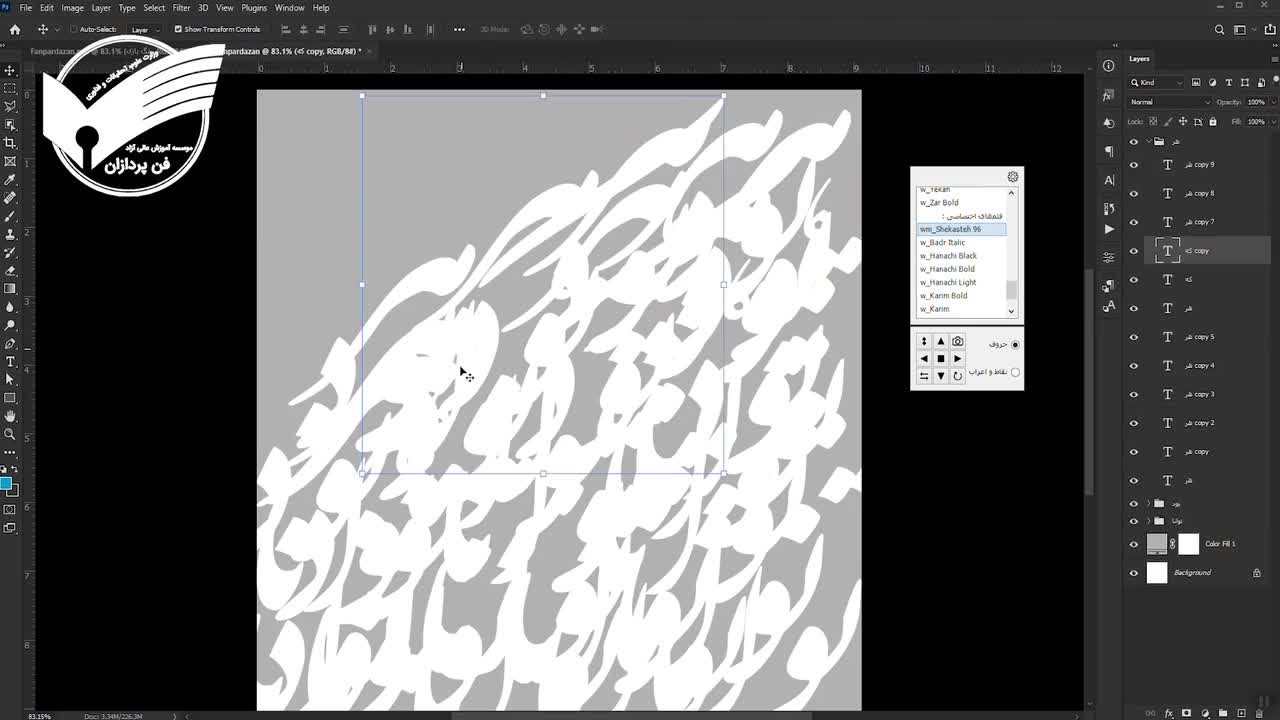The image size is (1280, 720).
Task: Open the Plugins menu
Action: [254, 8]
